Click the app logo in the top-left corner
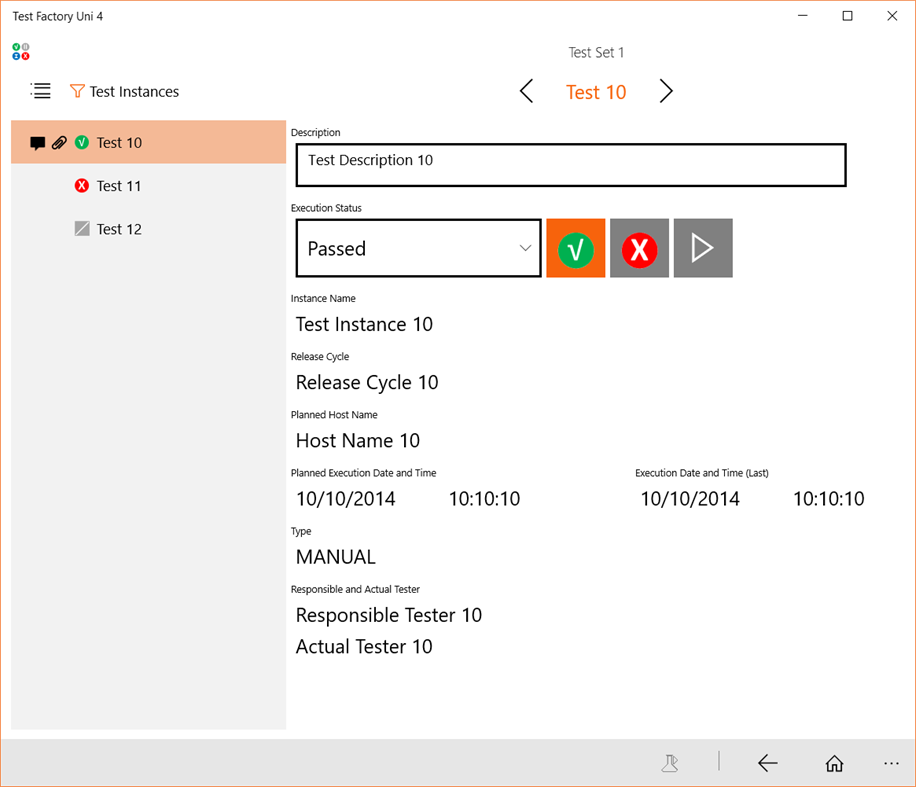 click(x=20, y=51)
